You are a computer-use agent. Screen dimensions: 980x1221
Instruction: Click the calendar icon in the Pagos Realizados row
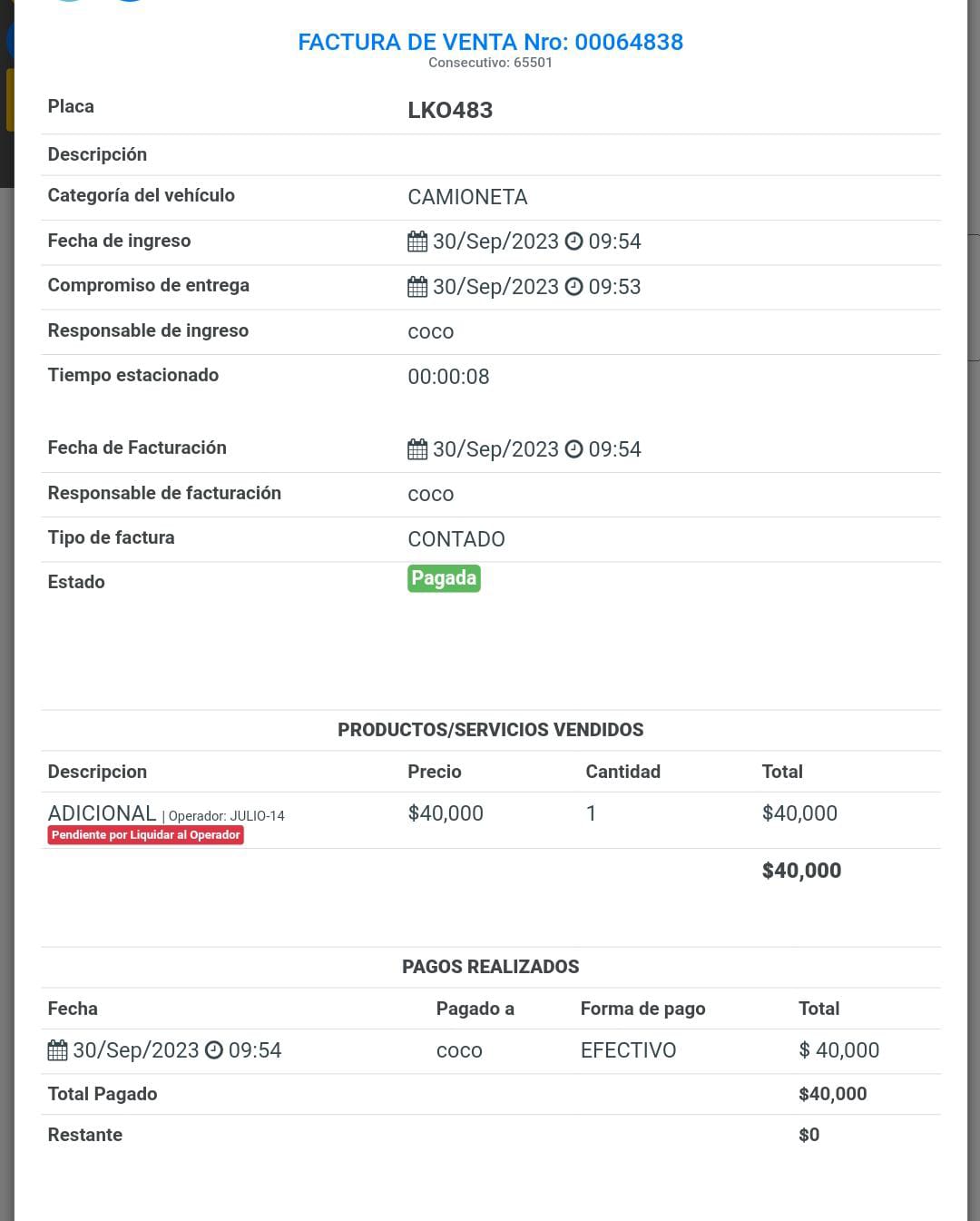57,1050
